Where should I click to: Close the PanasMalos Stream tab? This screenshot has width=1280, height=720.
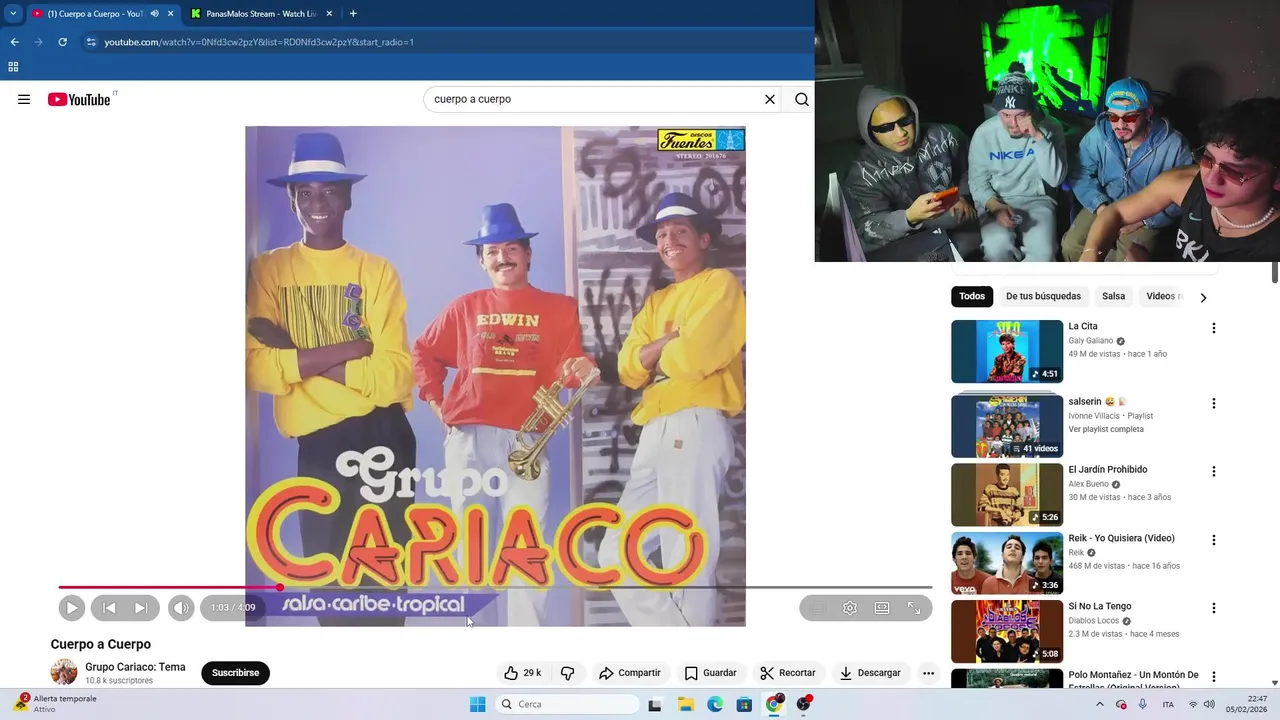(329, 13)
